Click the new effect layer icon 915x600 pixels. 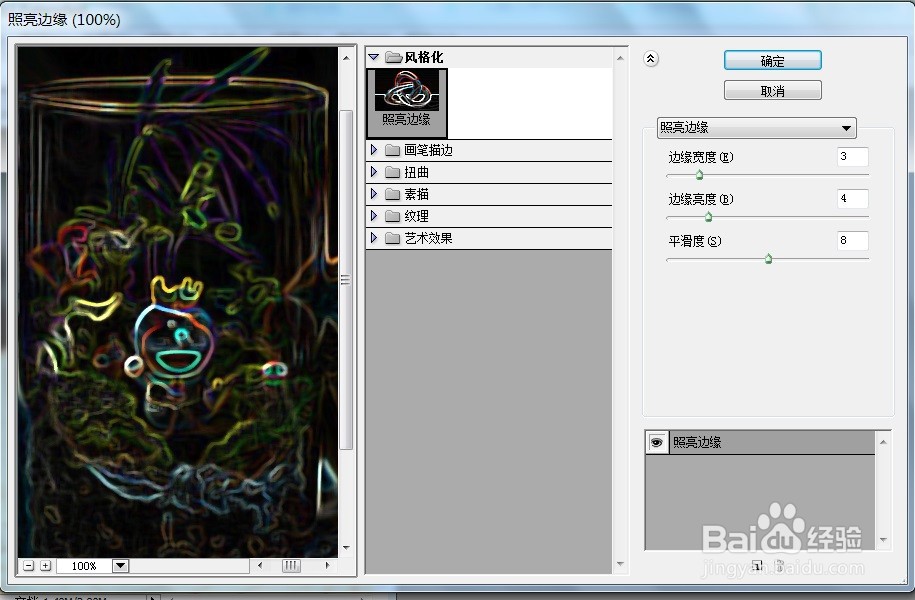point(757,565)
